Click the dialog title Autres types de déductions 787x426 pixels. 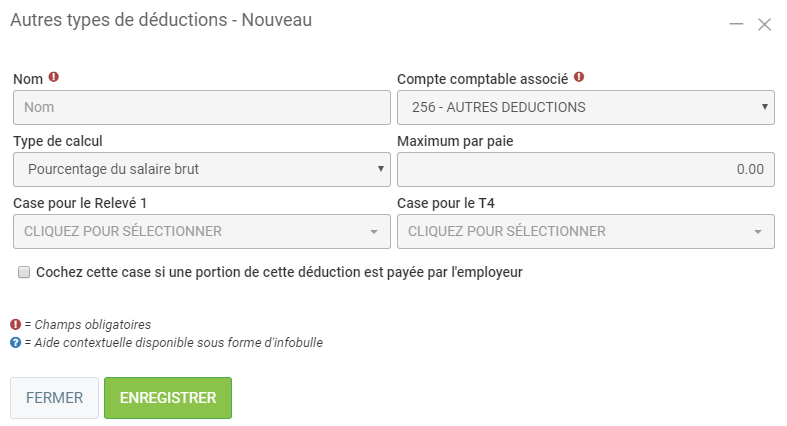pos(160,21)
